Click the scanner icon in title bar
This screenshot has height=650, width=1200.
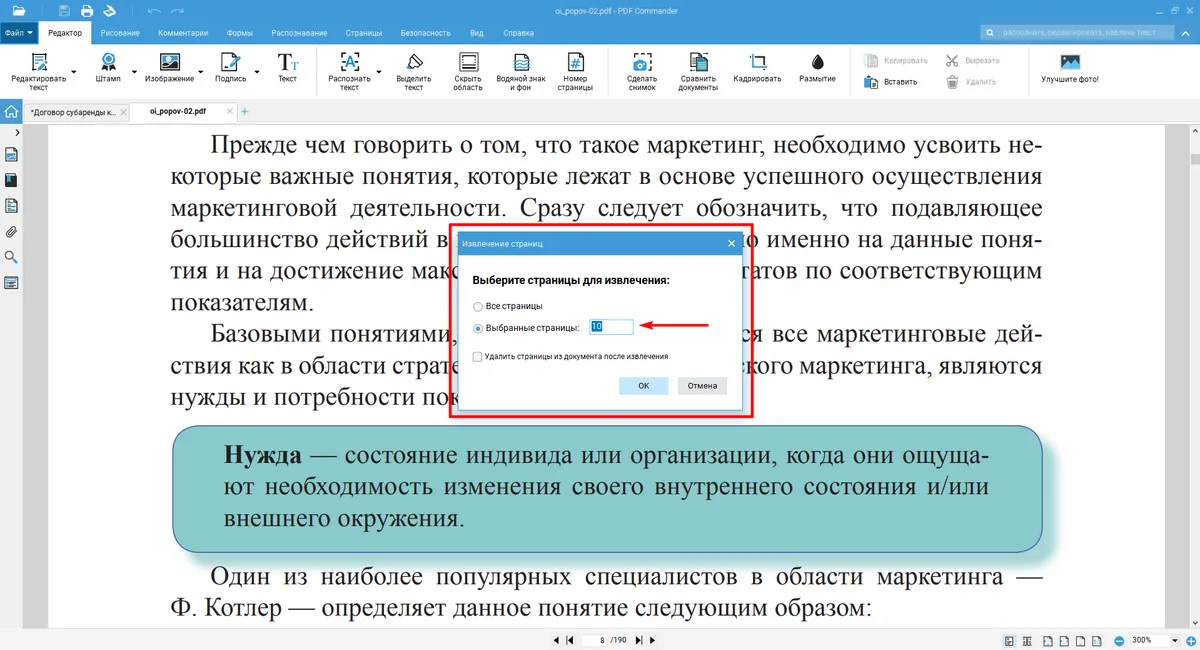[x=109, y=11]
